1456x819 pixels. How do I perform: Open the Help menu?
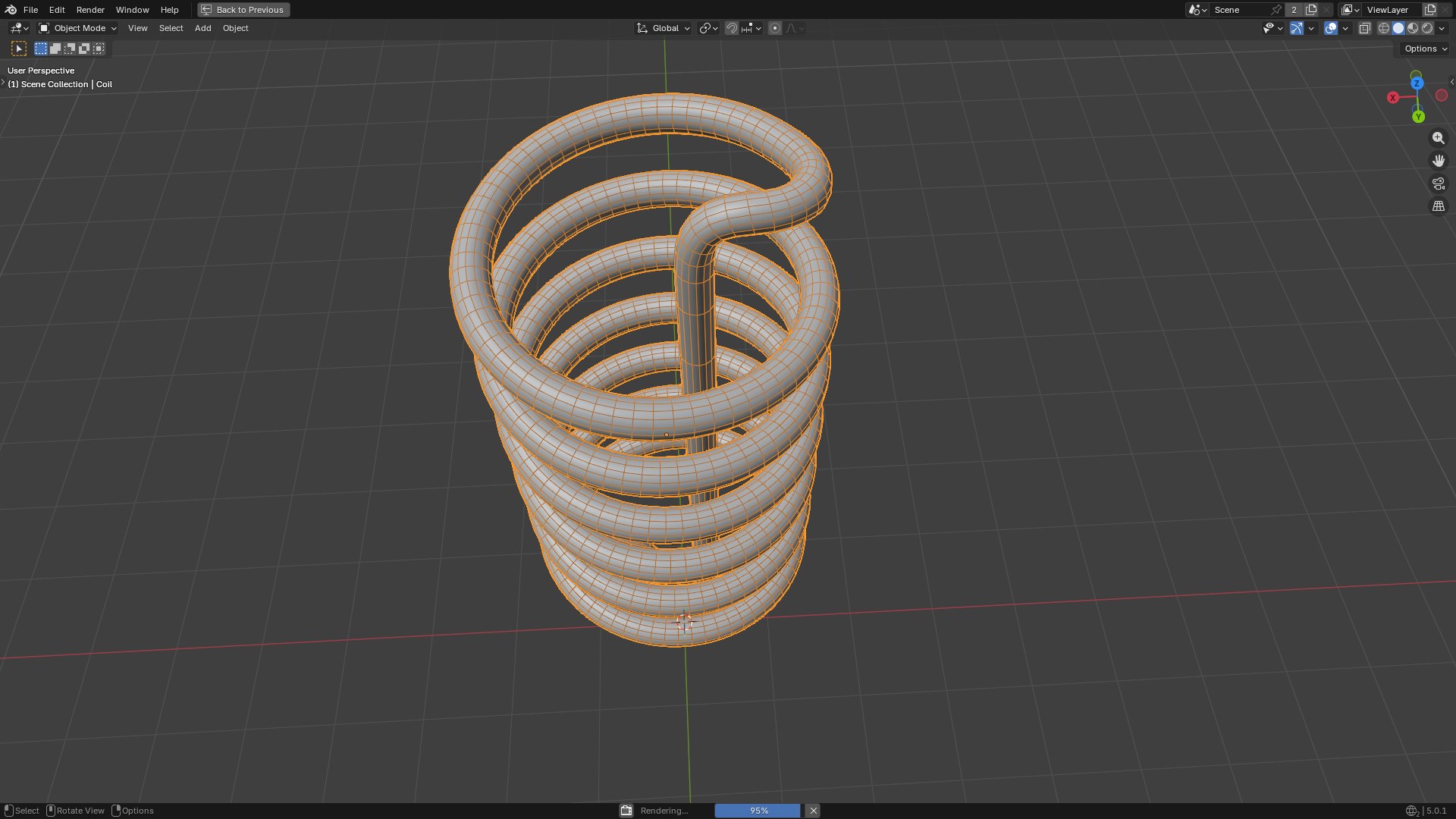click(169, 10)
